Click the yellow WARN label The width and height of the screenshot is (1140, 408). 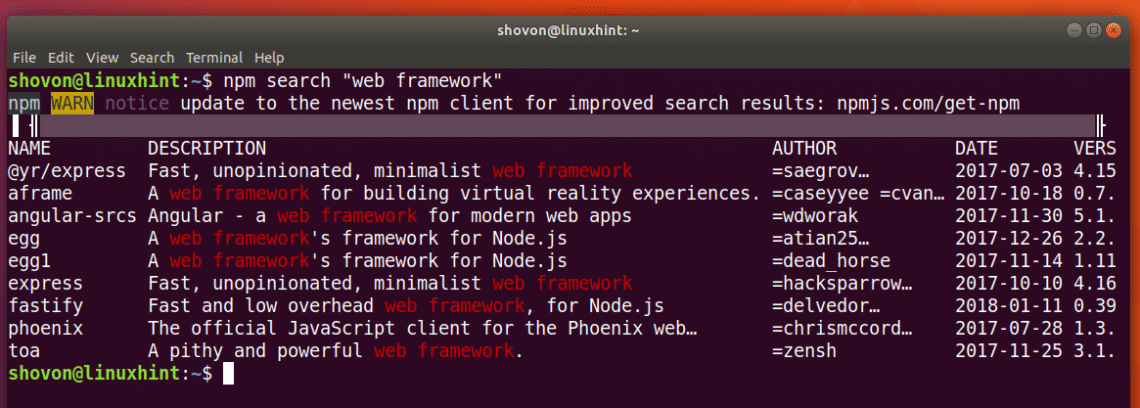pyautogui.click(x=72, y=104)
